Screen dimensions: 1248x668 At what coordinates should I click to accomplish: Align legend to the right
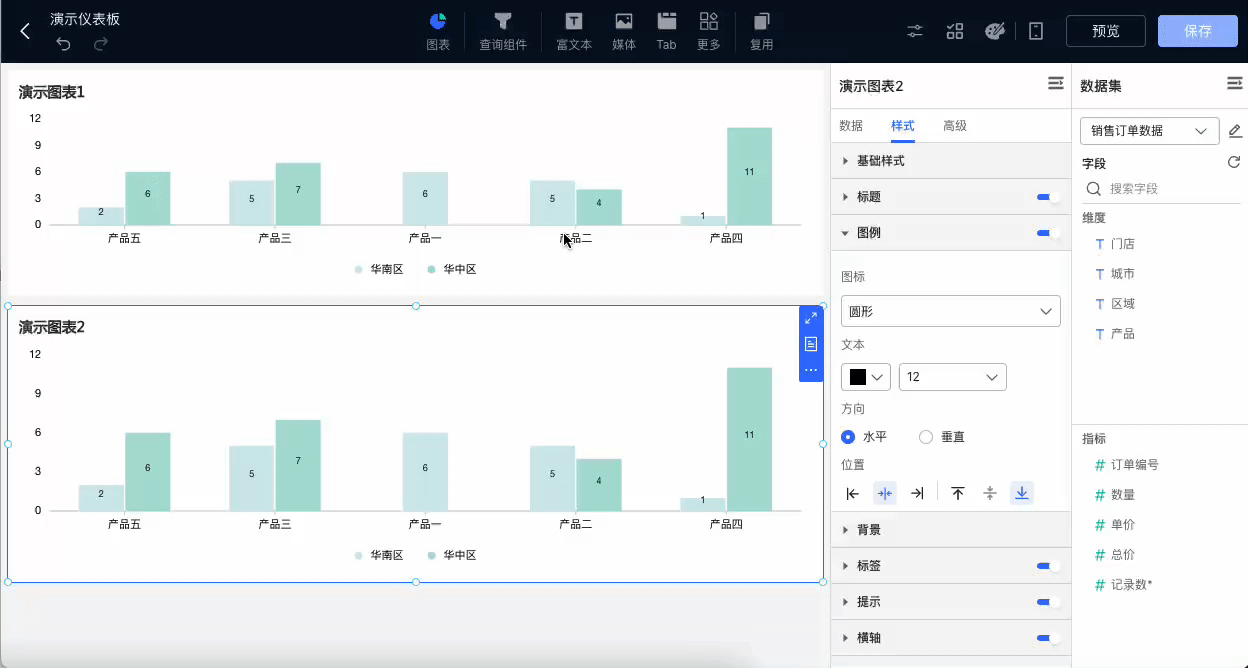click(x=917, y=493)
